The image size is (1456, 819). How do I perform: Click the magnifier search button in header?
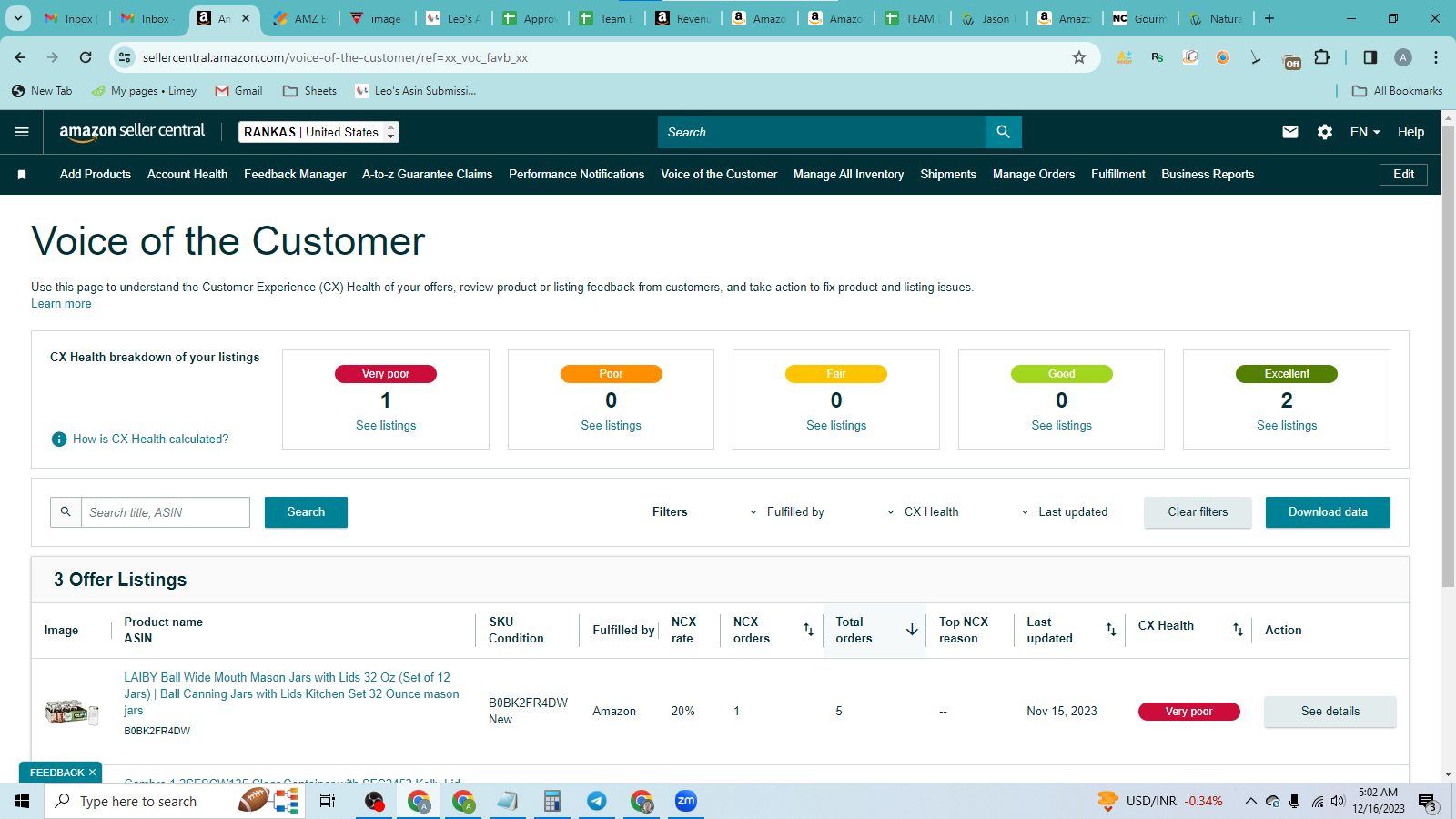pos(1003,132)
